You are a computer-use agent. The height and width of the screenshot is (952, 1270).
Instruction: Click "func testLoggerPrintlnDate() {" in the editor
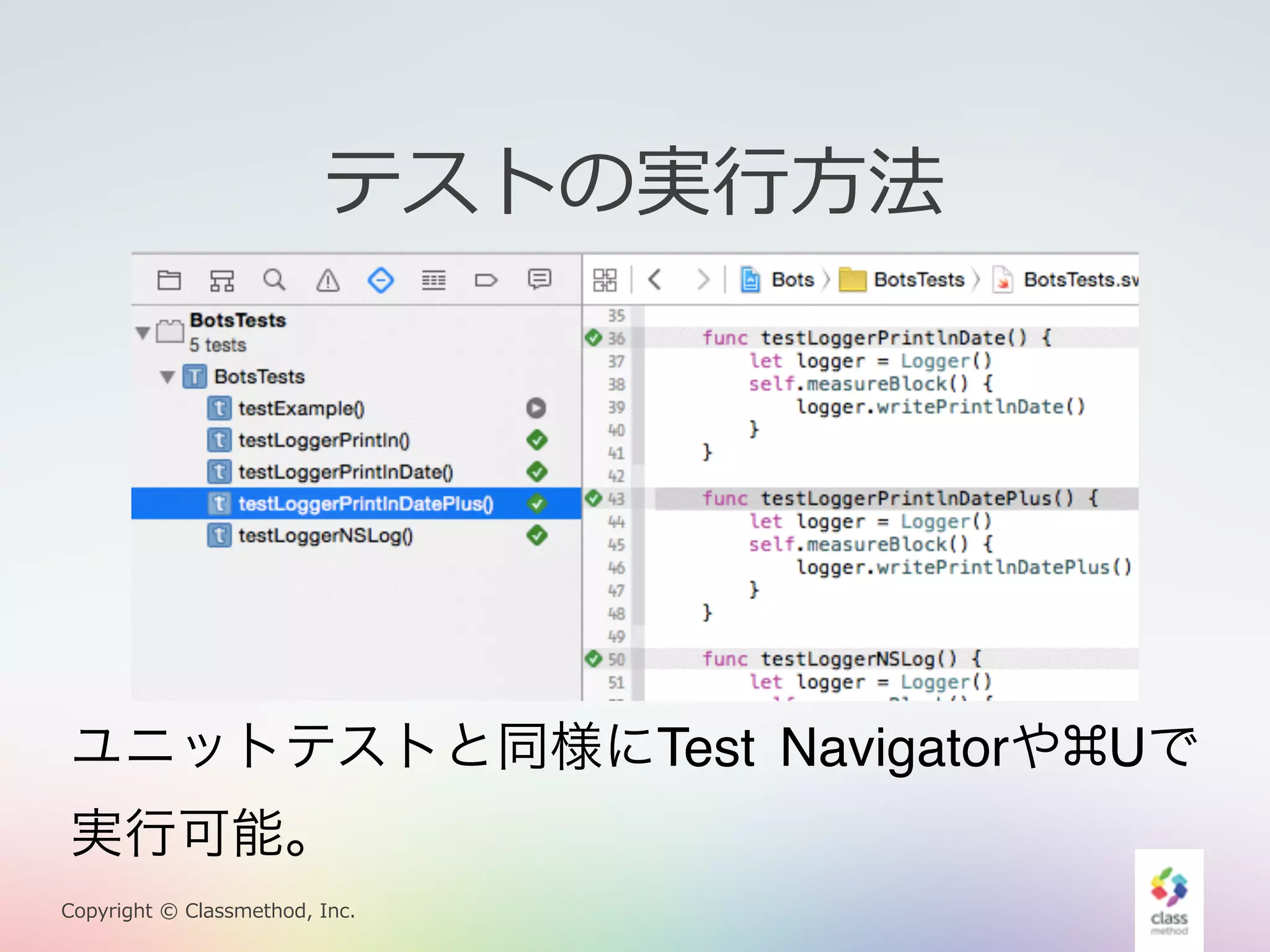[x=877, y=338]
